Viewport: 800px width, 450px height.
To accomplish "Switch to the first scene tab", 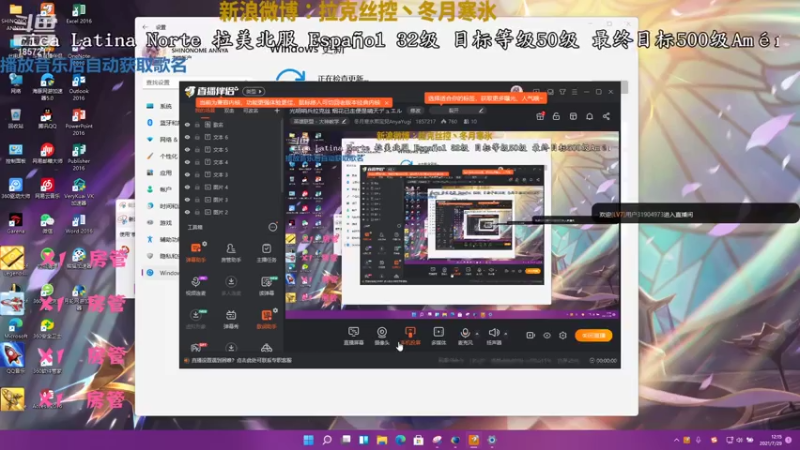I will (x=205, y=111).
